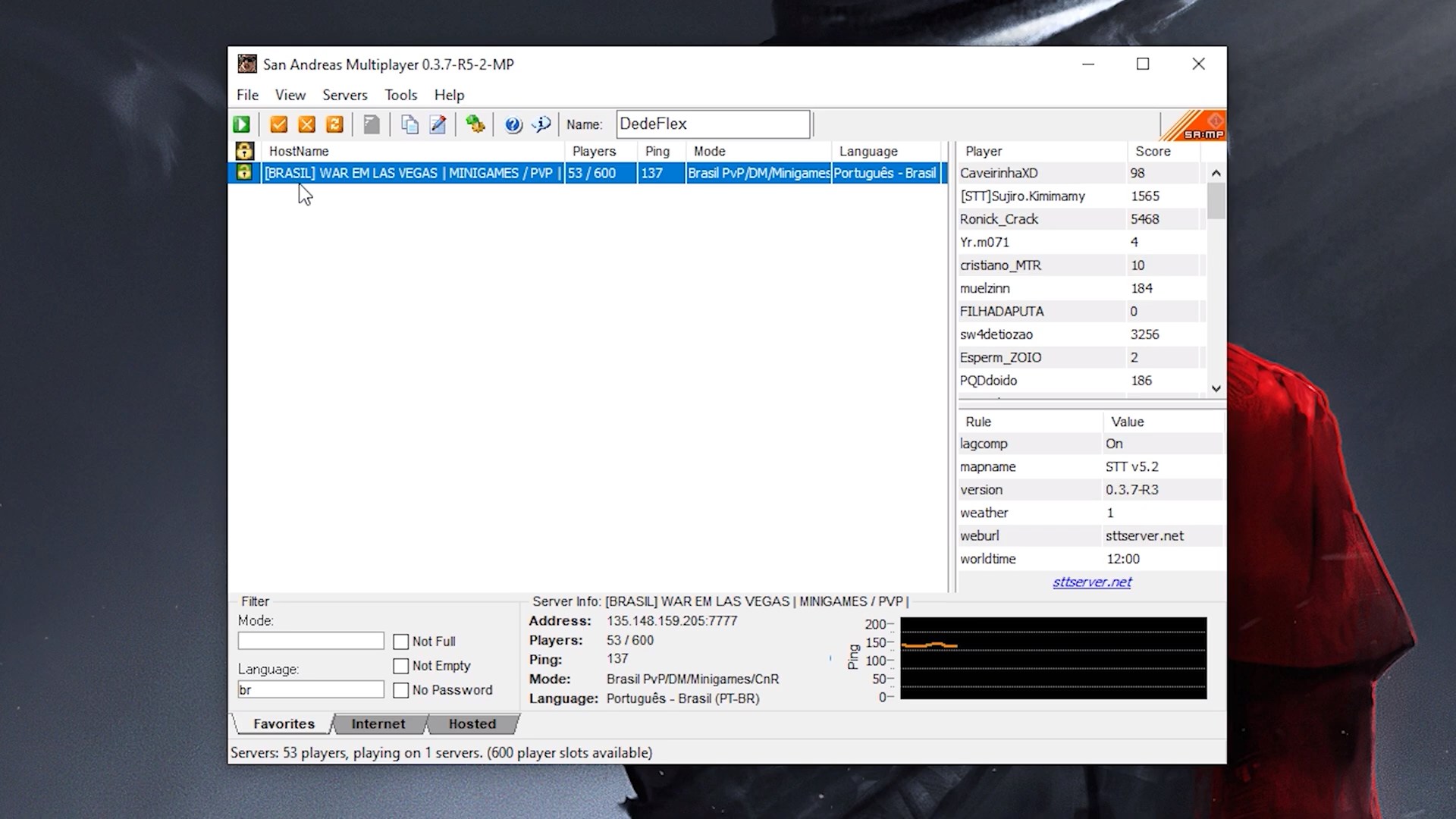Image resolution: width=1456 pixels, height=819 pixels.
Task: Sort by the Mode column header
Action: click(x=758, y=151)
